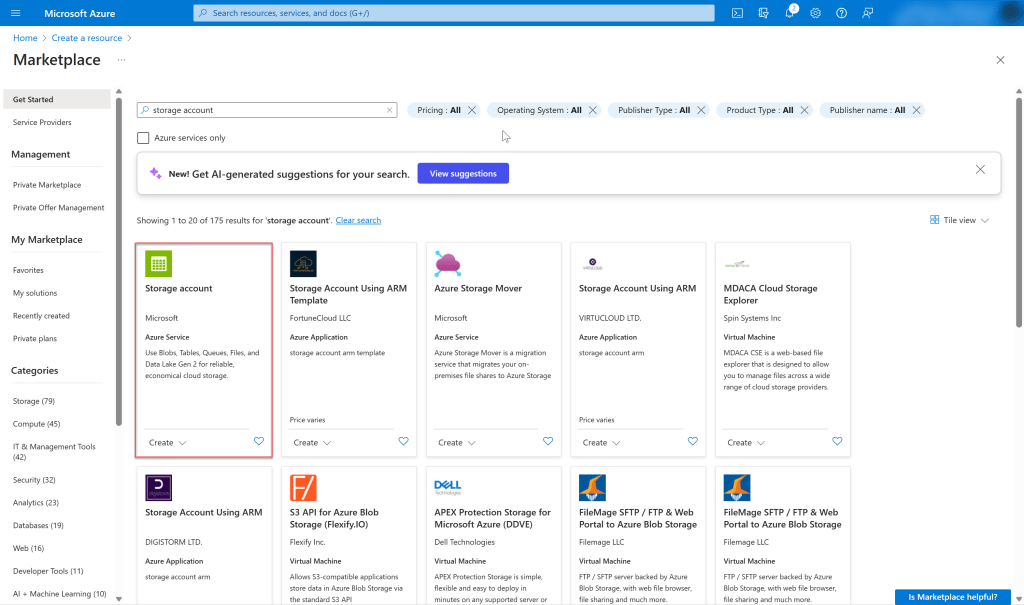The height and width of the screenshot is (605, 1024).
Task: Click the feedback icon in header
Action: click(x=868, y=13)
